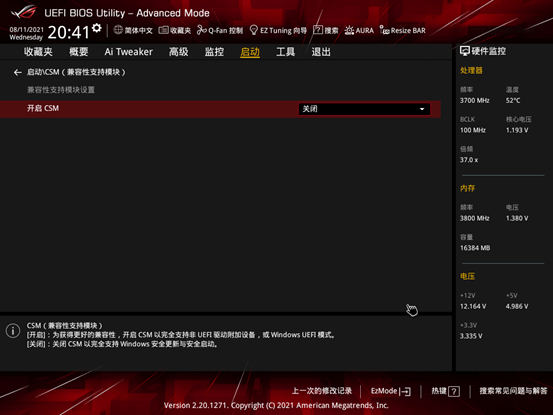Click the 电压 section heading
The width and height of the screenshot is (553, 415).
point(467,276)
